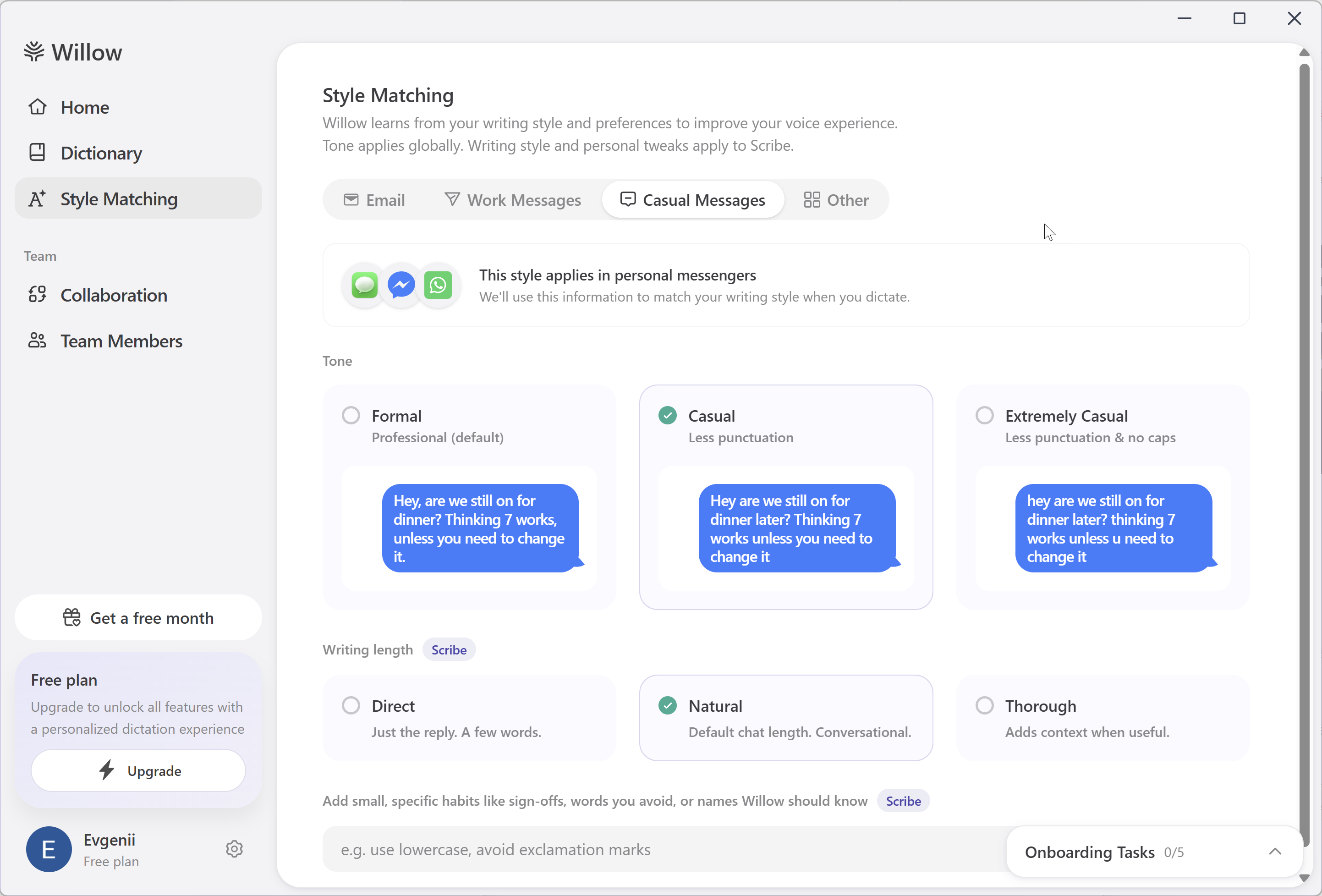Click the Work Messages tab icon
This screenshot has width=1322, height=896.
[452, 200]
